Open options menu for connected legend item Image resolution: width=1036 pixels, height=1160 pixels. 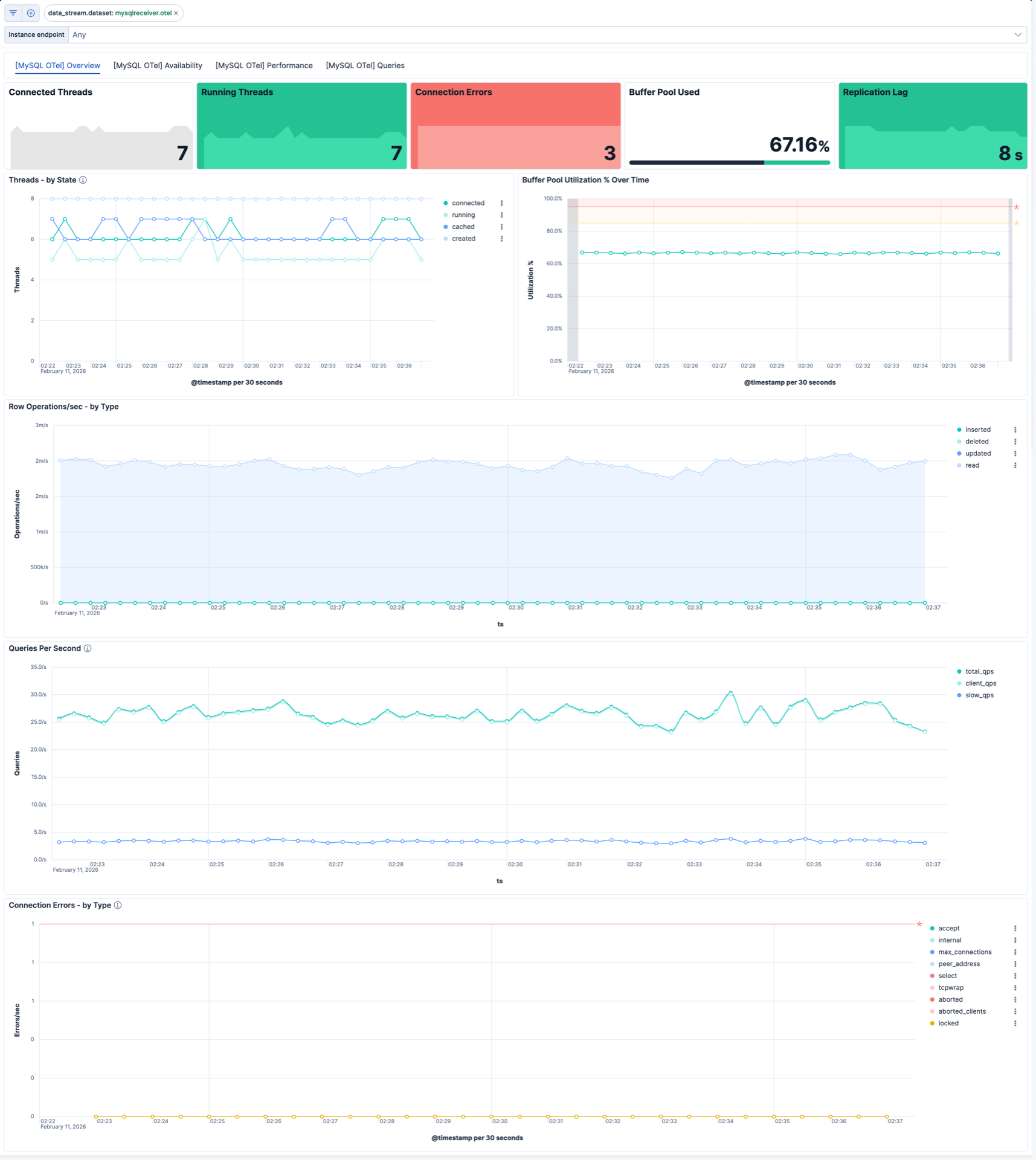(501, 203)
